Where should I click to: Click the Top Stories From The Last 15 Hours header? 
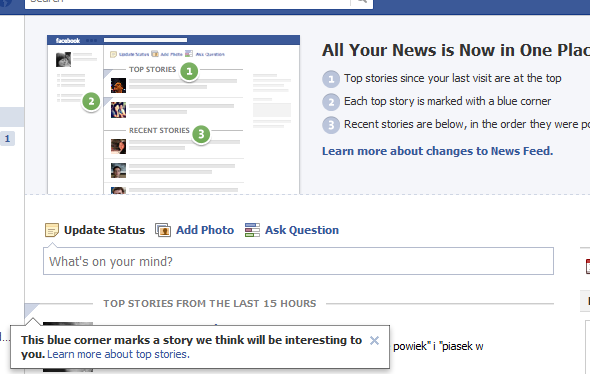pos(210,304)
